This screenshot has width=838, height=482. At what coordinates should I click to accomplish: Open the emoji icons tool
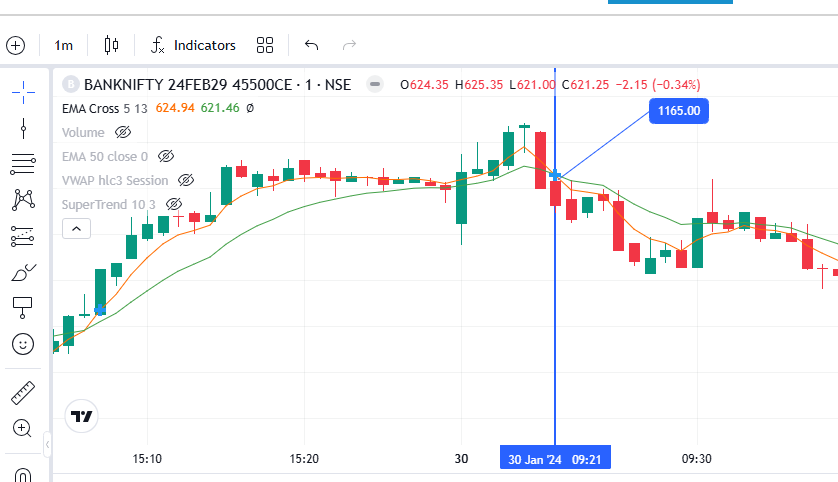click(23, 344)
